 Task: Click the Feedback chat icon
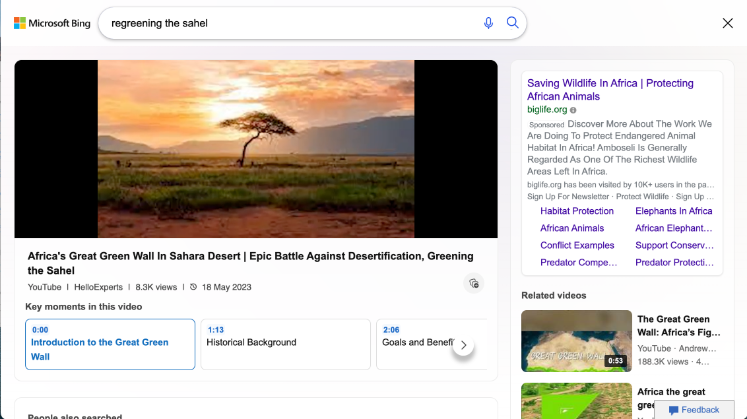pyautogui.click(x=674, y=410)
